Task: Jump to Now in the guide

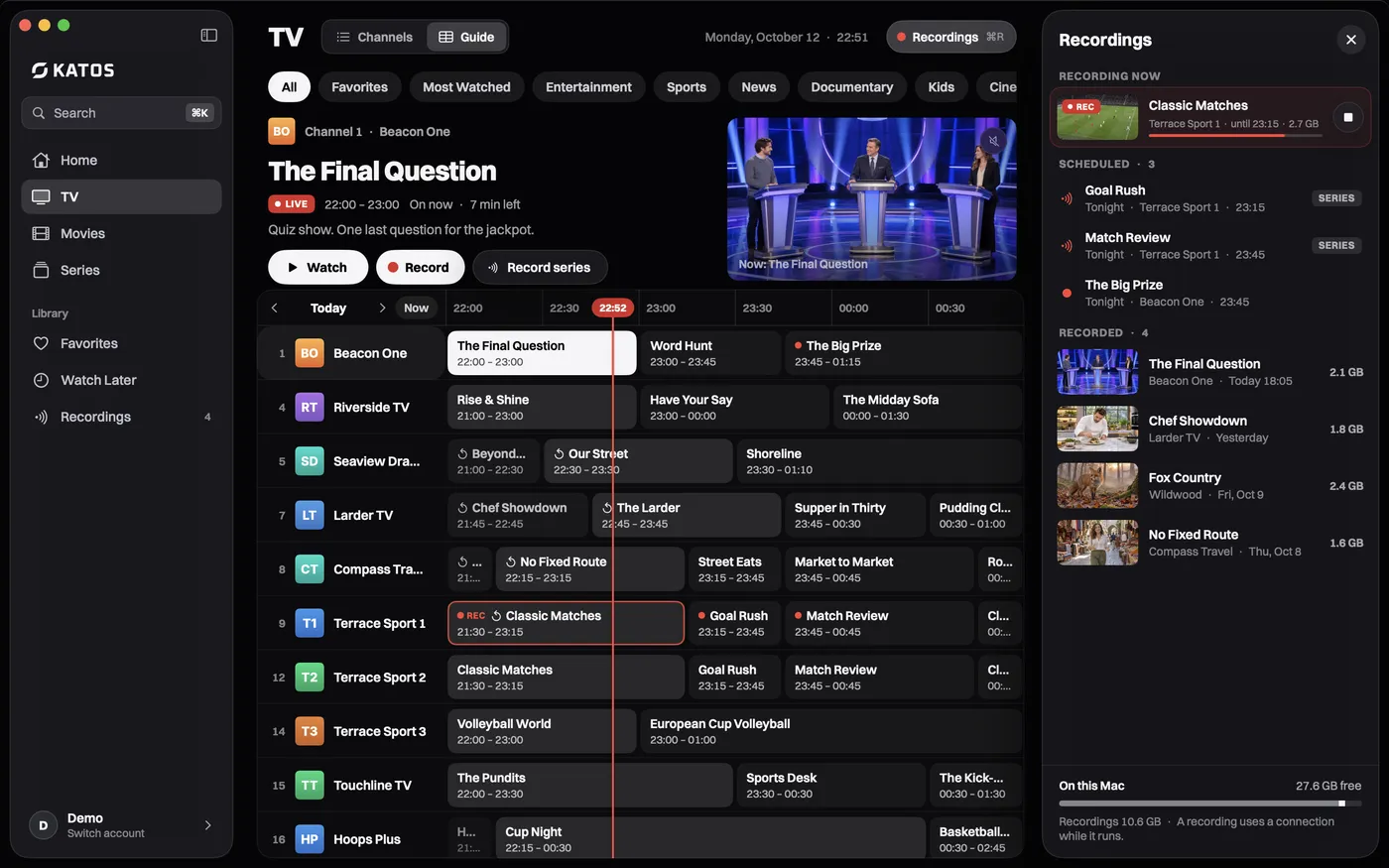Action: click(x=417, y=309)
